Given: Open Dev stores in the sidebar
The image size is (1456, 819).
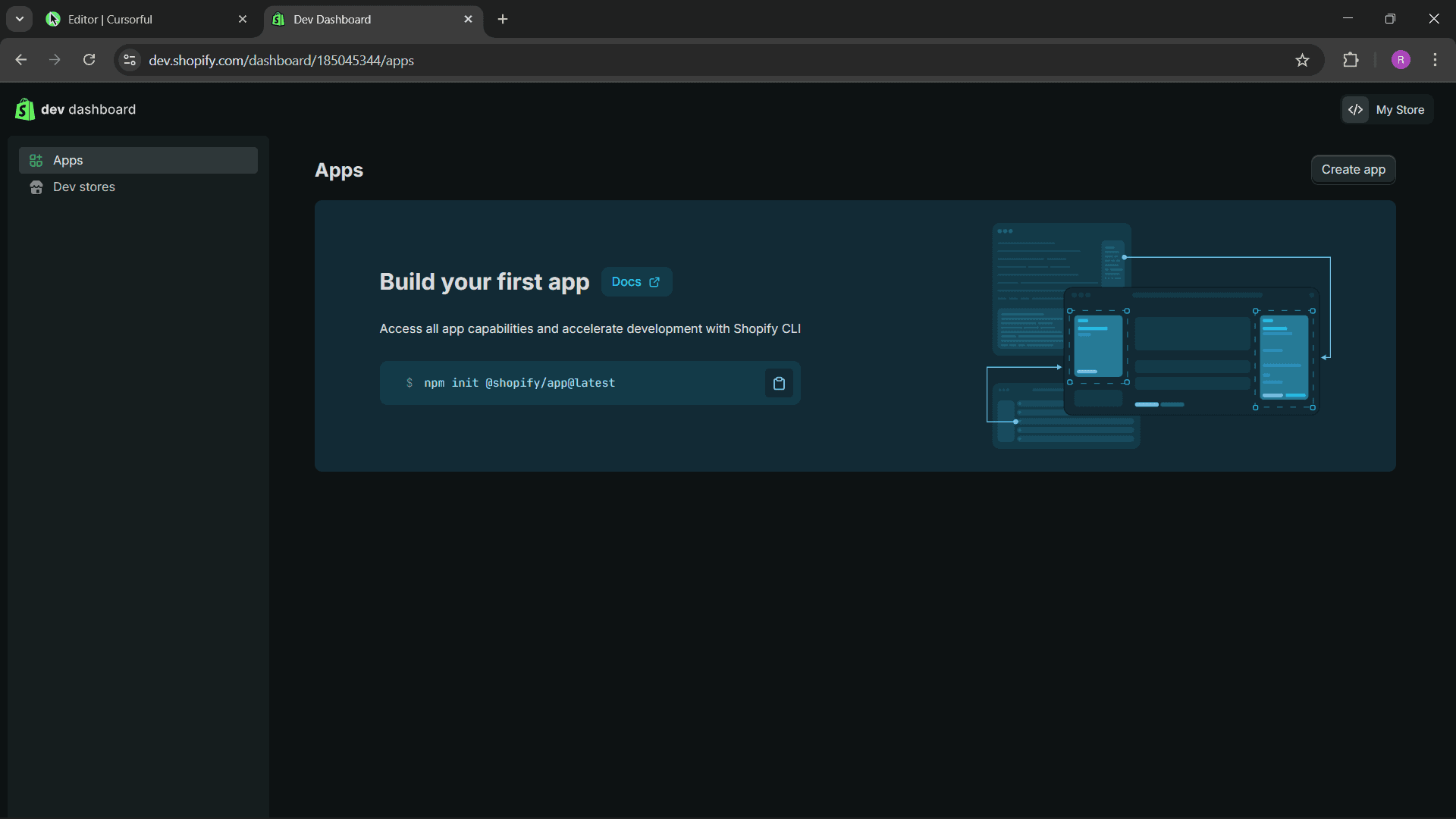Looking at the screenshot, I should pyautogui.click(x=83, y=187).
